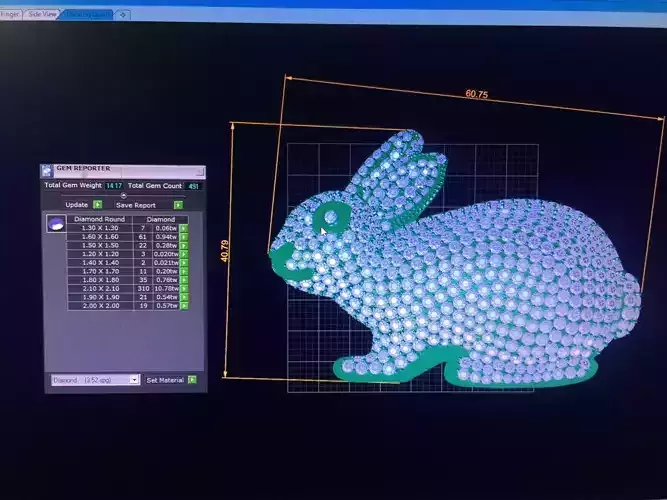Click the green arrow for 1.80 X 1.80 row
The height and width of the screenshot is (500, 667).
tap(184, 280)
